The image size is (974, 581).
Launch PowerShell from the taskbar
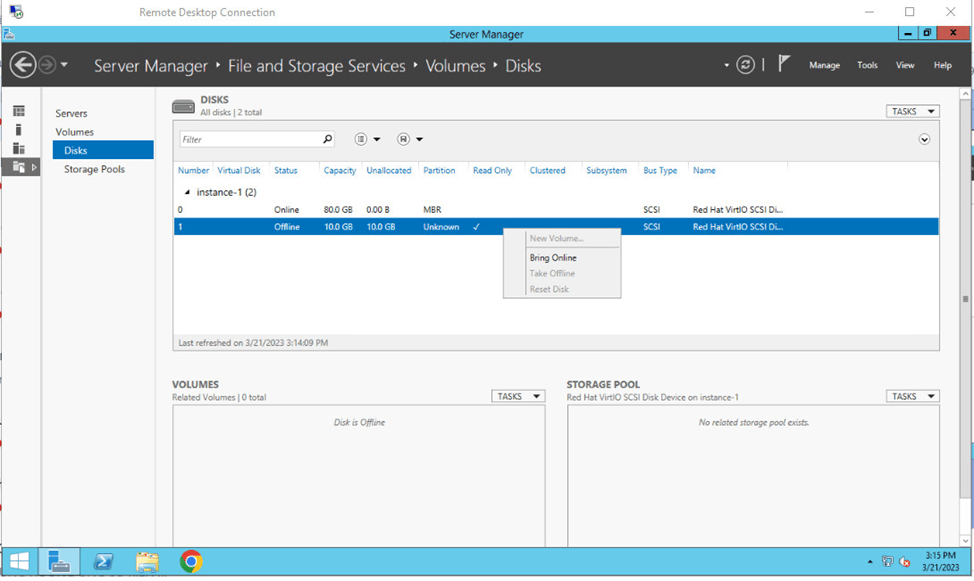[x=103, y=562]
